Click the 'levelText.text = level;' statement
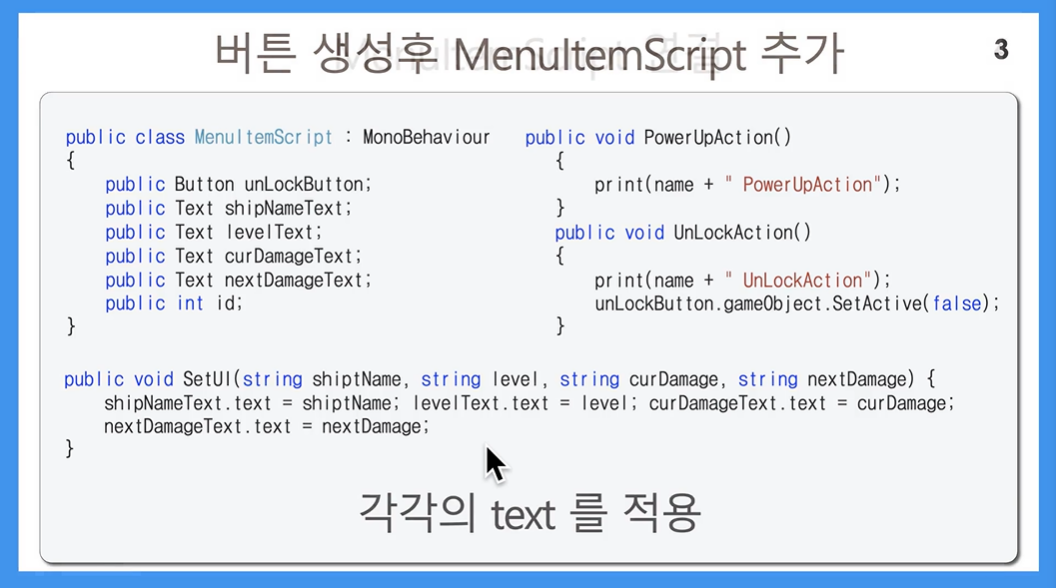 (525, 403)
